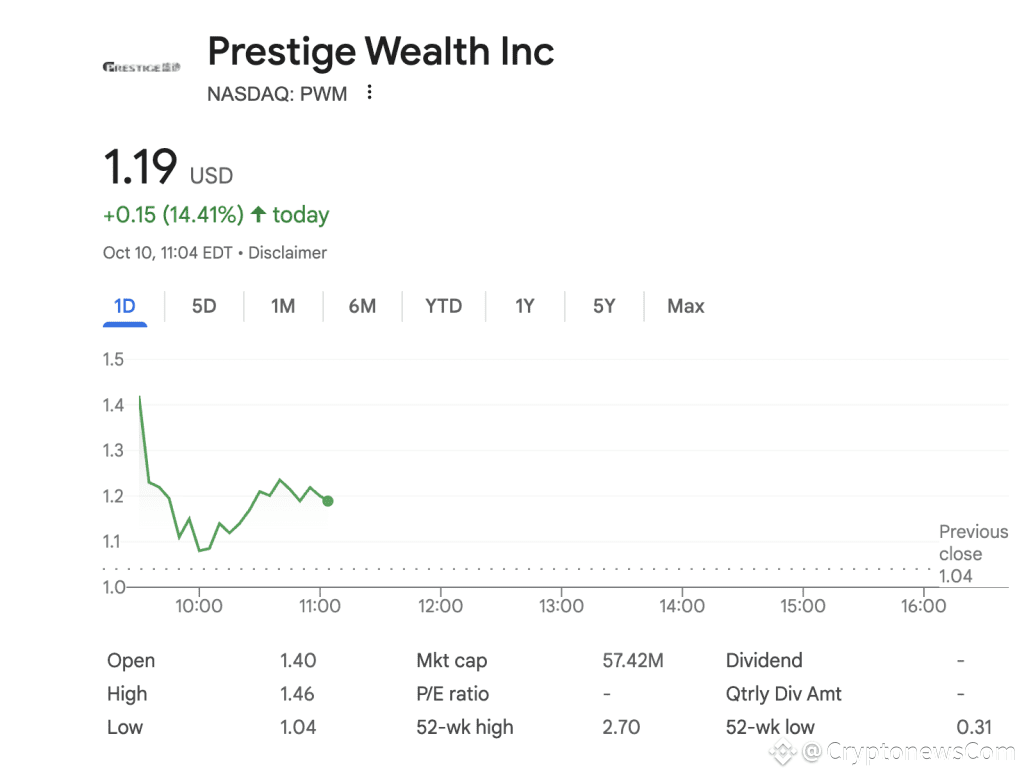
Task: Click the P/E ratio label
Action: (x=453, y=694)
